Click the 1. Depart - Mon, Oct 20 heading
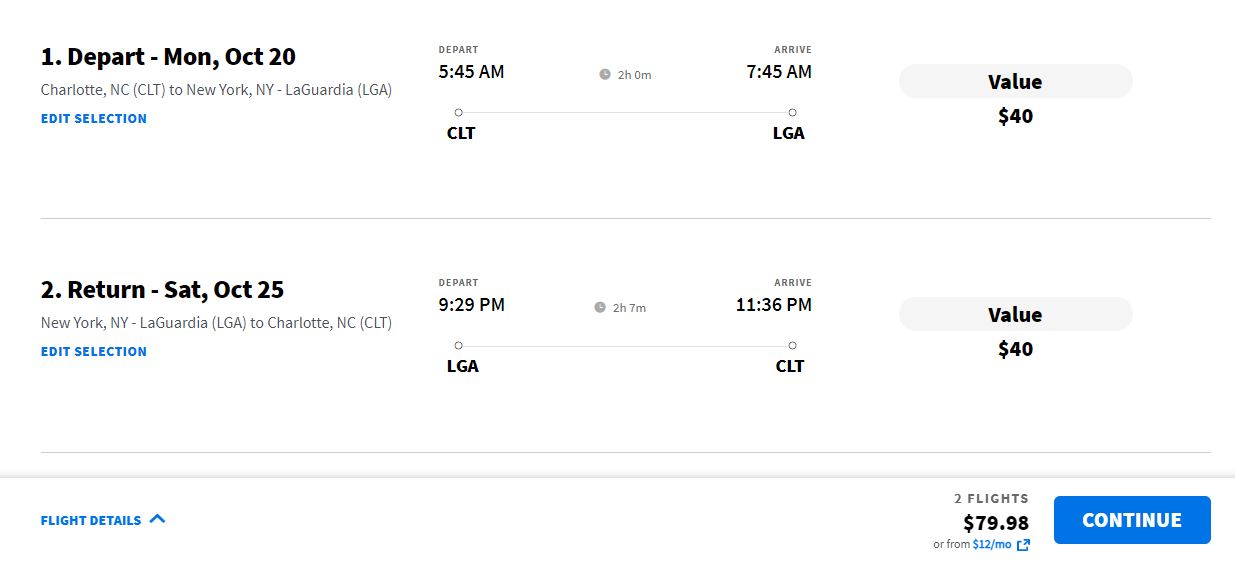The height and width of the screenshot is (561, 1235). click(168, 56)
